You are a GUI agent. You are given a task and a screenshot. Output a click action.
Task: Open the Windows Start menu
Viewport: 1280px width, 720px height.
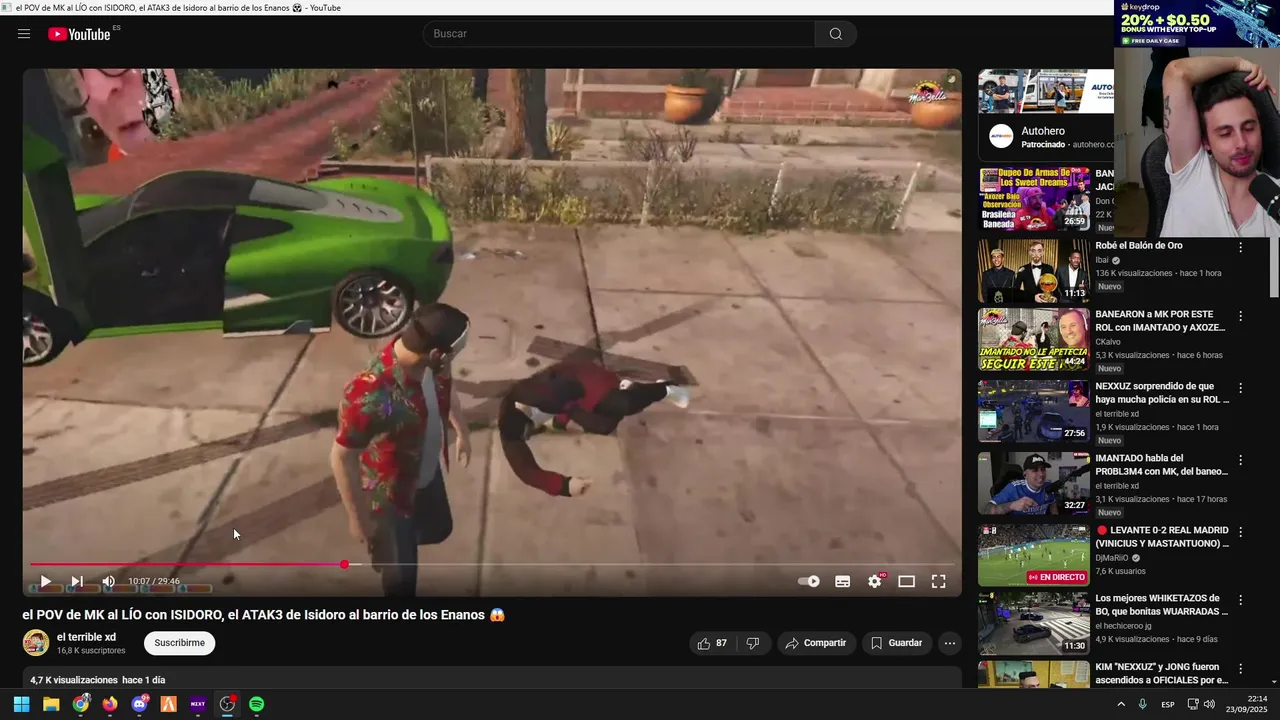pos(21,704)
